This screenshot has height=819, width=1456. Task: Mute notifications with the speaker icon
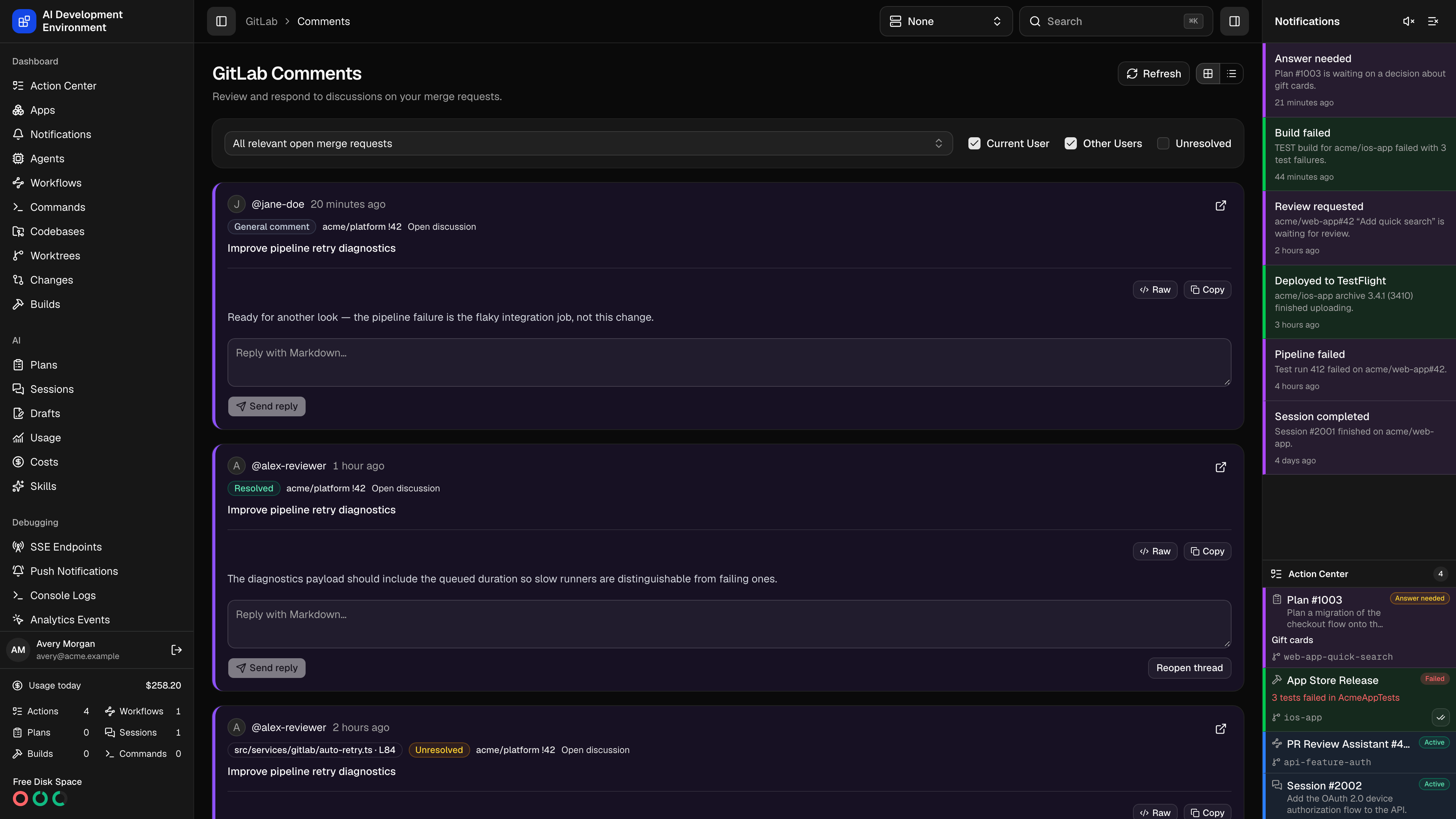[1408, 22]
